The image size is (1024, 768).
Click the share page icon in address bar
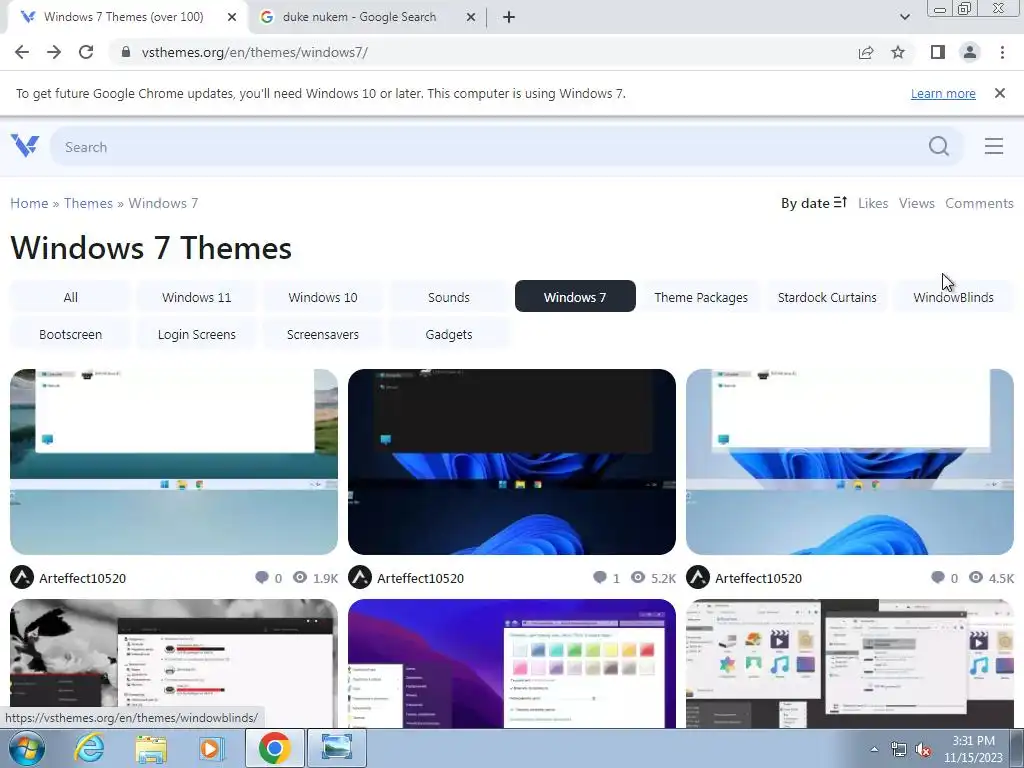pyautogui.click(x=866, y=52)
